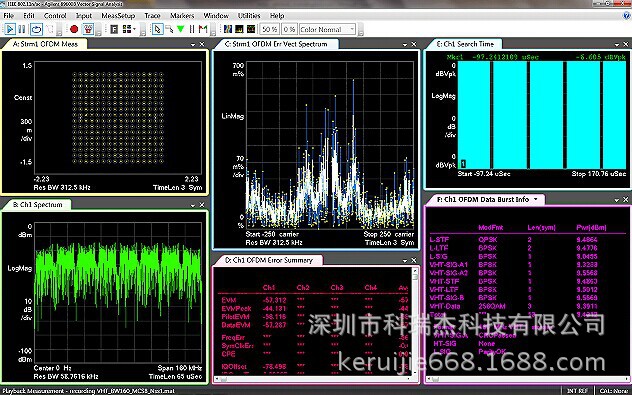The height and width of the screenshot is (395, 632).
Task: Click the spectrogram color display icon
Action: click(228, 29)
